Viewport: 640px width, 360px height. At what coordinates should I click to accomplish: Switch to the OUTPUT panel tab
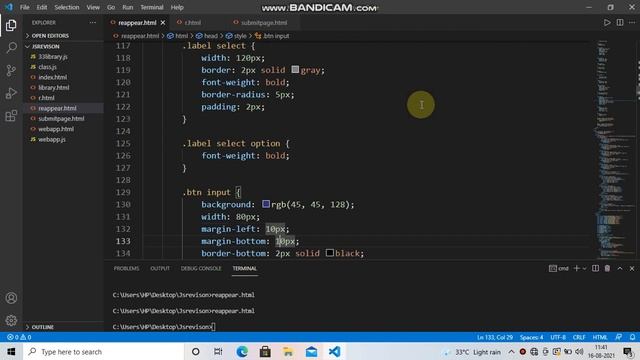160,268
